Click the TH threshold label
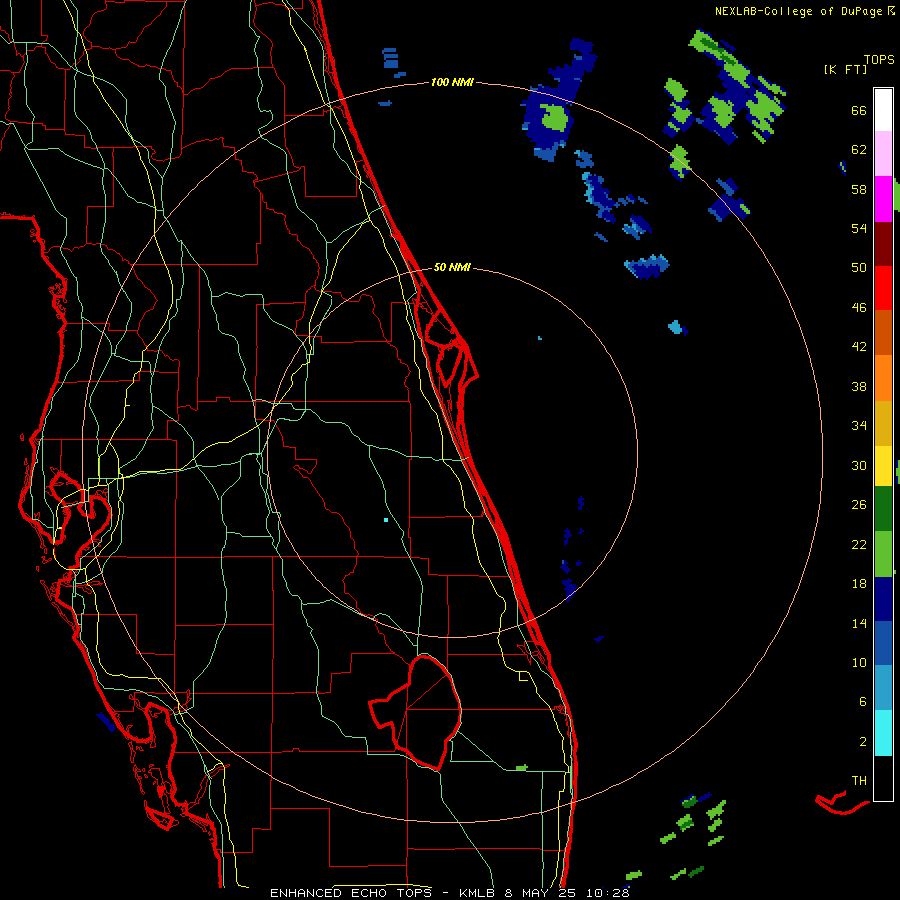The height and width of the screenshot is (900, 900). 859,781
